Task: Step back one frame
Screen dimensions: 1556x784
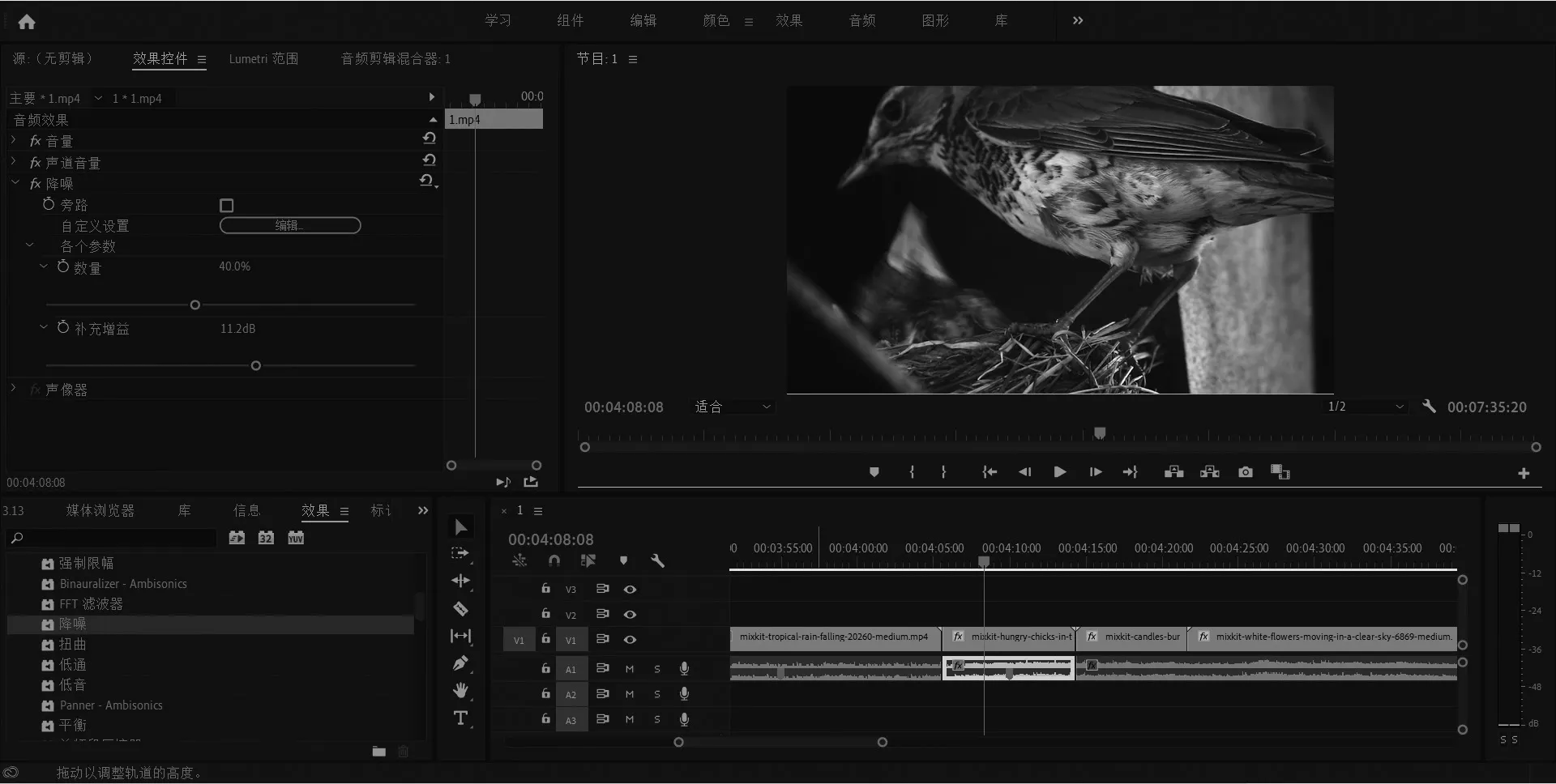Action: click(x=1024, y=472)
